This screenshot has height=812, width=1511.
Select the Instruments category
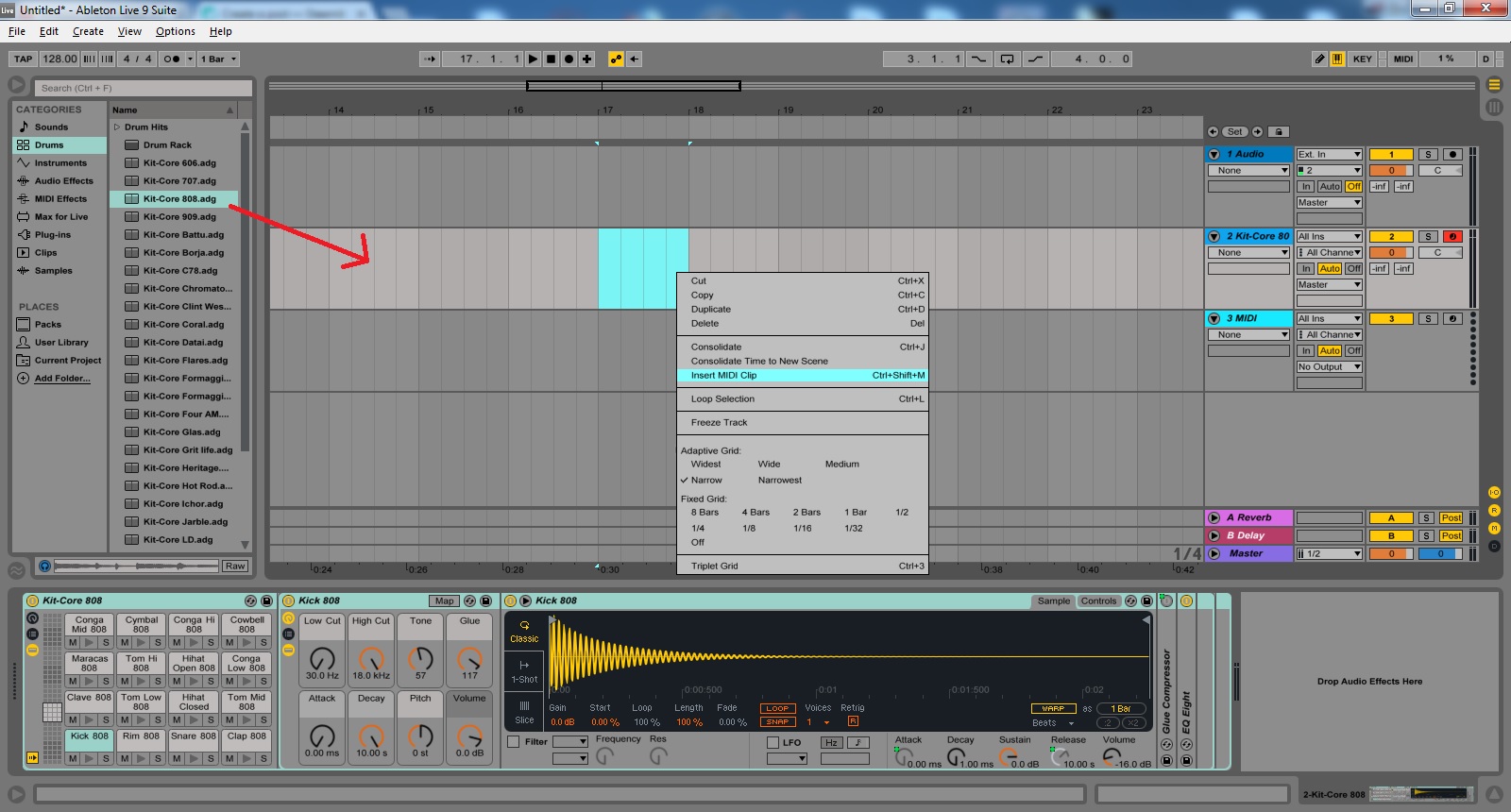[60, 162]
